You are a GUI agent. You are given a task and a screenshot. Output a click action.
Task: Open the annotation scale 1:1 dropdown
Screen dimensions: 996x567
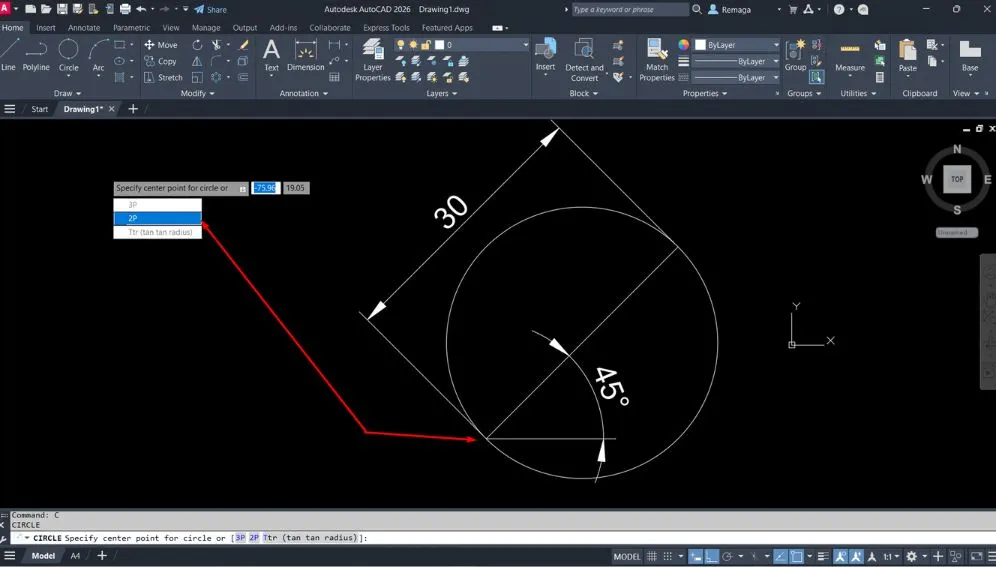891,557
